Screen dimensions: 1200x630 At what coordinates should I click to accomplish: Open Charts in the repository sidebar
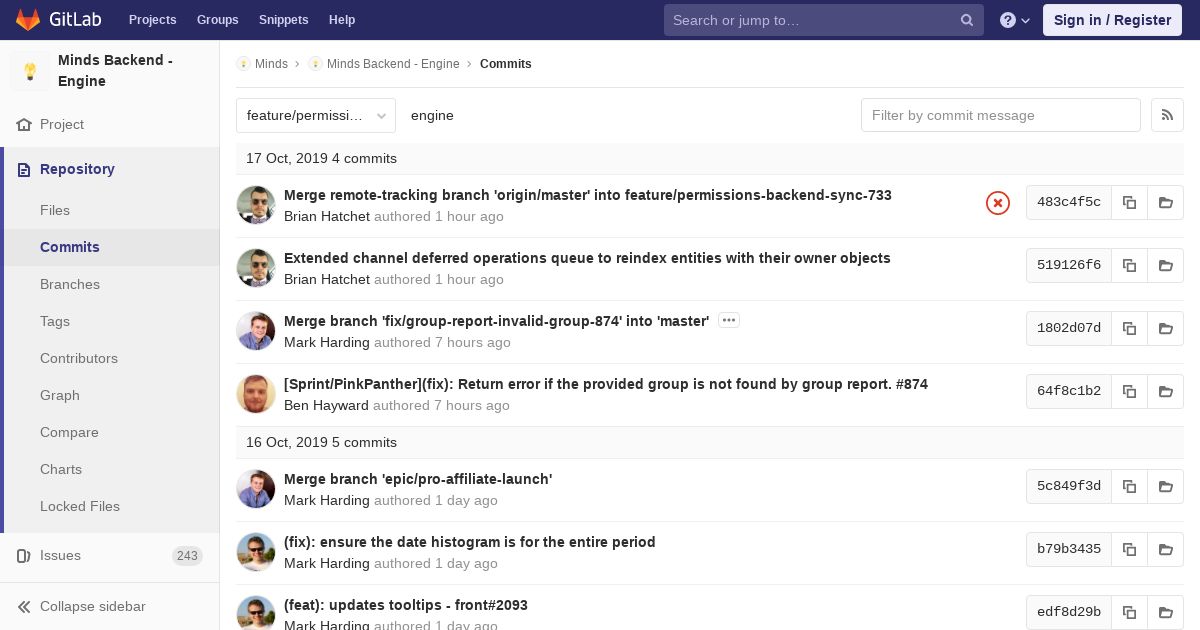coord(61,469)
